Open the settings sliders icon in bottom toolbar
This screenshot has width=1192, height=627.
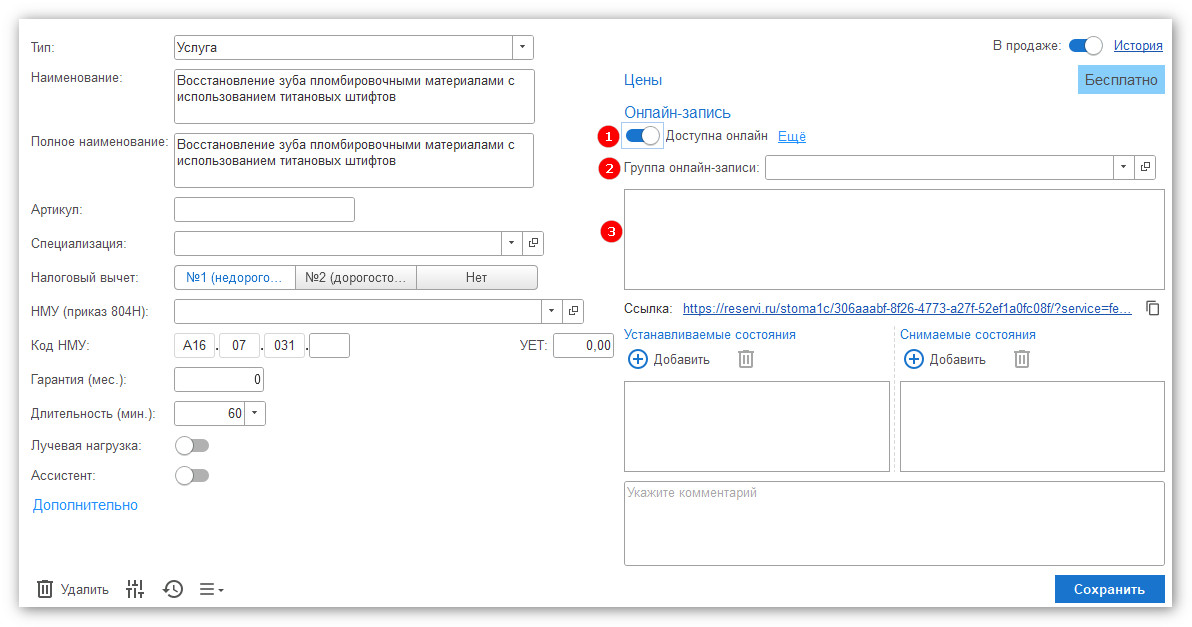[x=135, y=589]
